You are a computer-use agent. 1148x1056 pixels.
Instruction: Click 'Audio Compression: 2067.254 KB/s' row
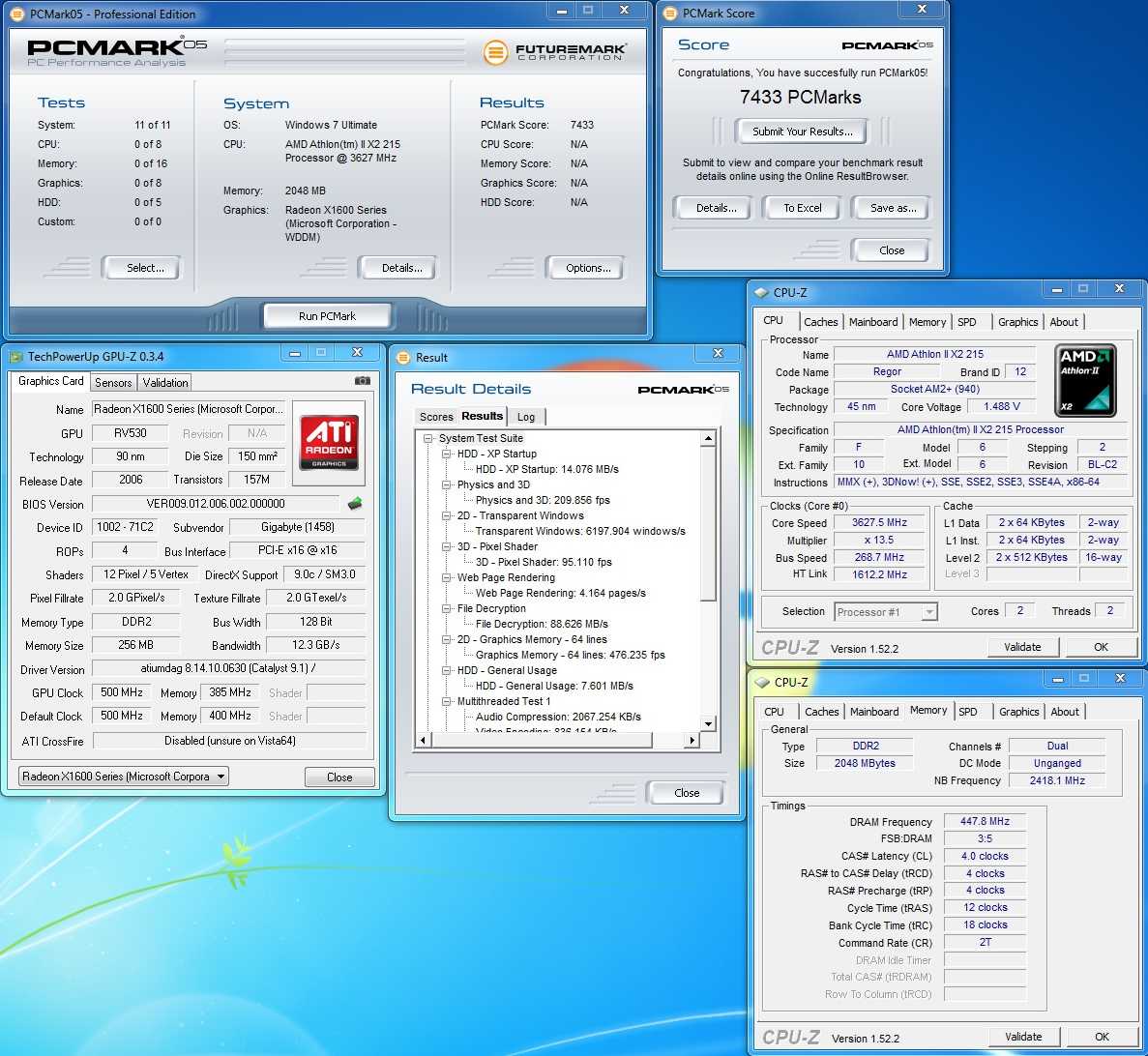[558, 718]
